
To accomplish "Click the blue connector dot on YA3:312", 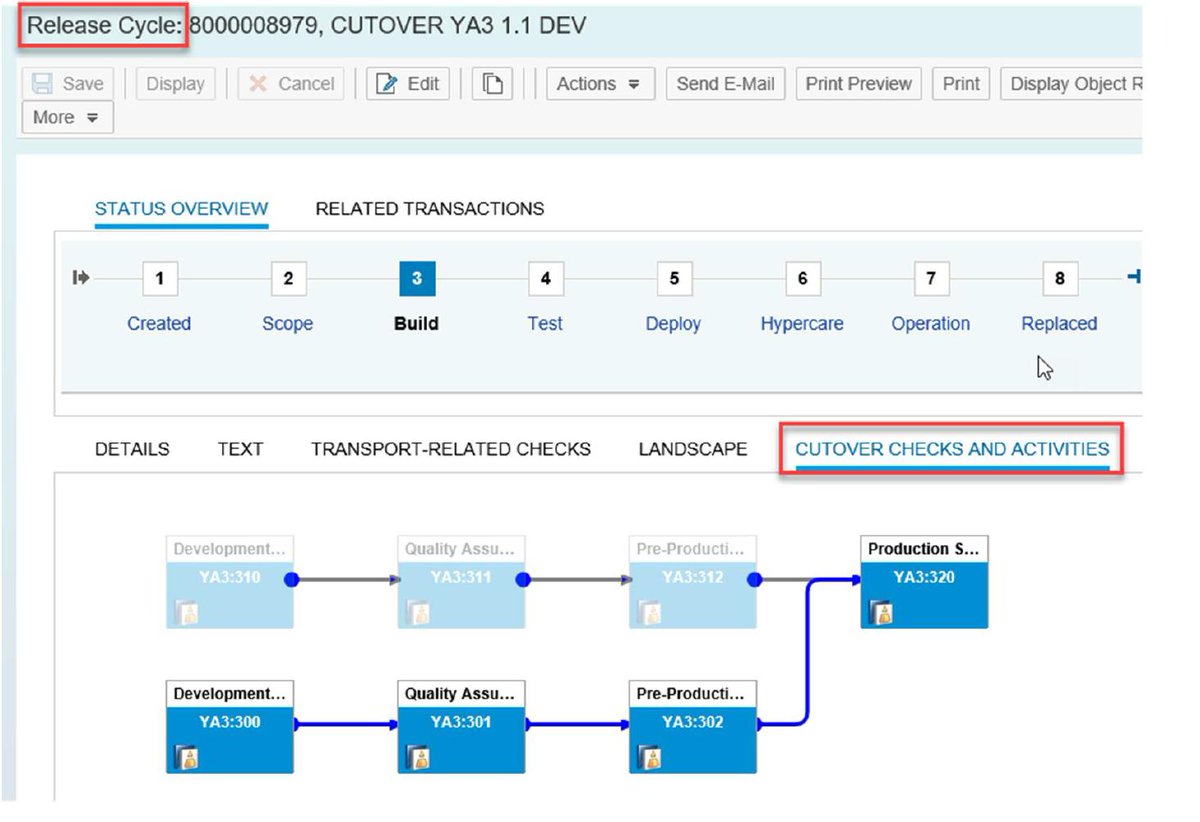I will pyautogui.click(x=755, y=579).
